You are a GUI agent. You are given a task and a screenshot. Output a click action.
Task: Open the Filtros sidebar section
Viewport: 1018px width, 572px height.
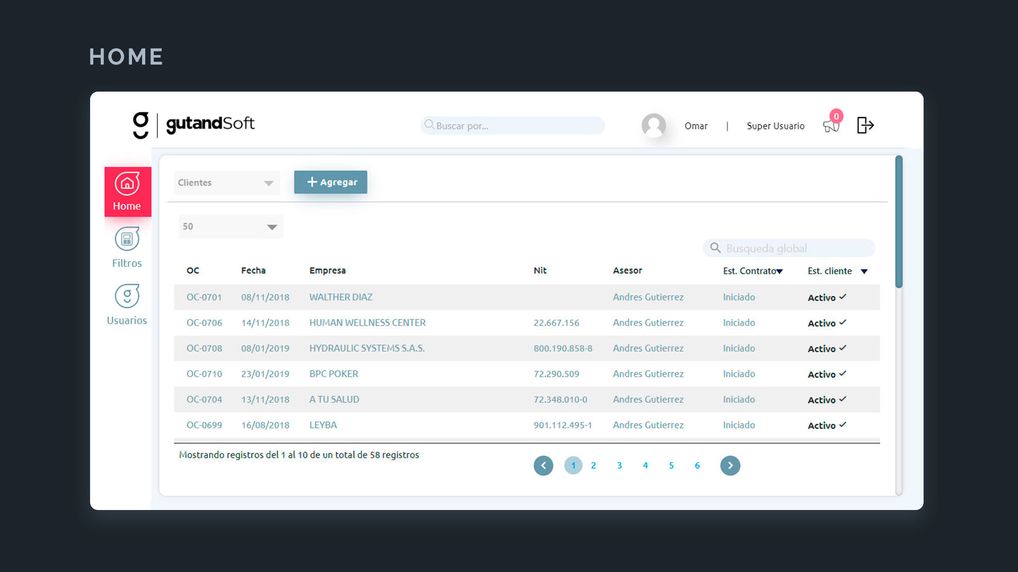(x=127, y=247)
